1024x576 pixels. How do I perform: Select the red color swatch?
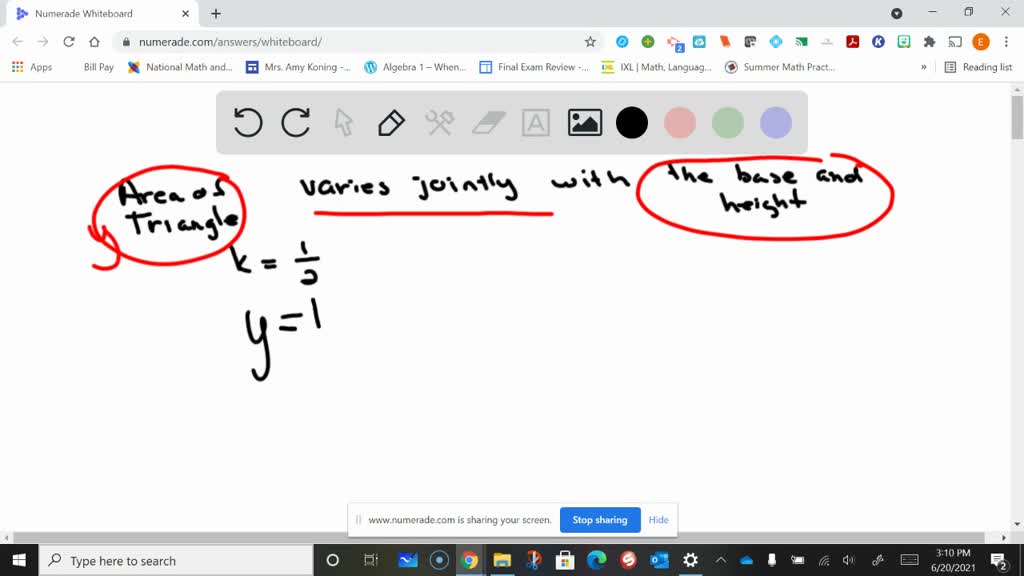click(x=680, y=122)
